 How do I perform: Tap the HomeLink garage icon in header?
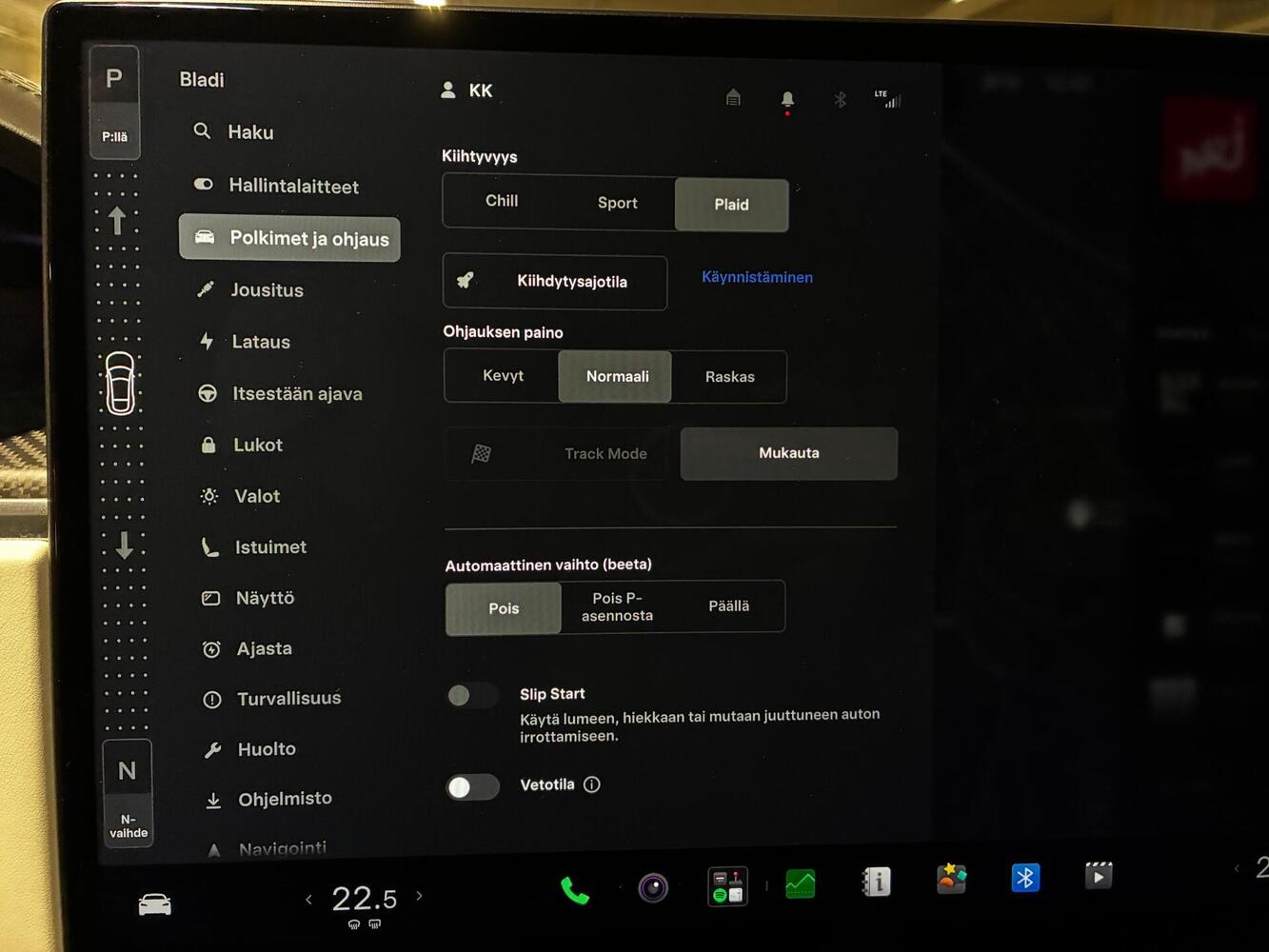point(733,97)
